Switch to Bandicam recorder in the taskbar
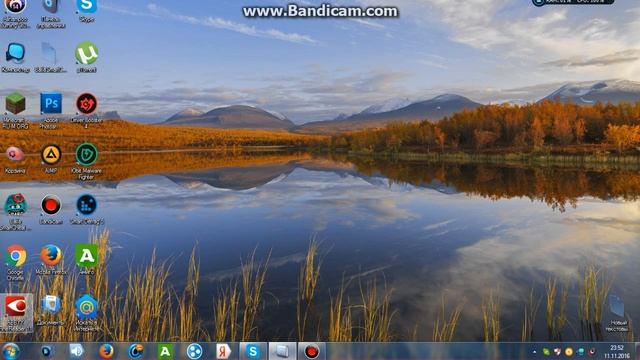The image size is (640, 360). click(311, 351)
